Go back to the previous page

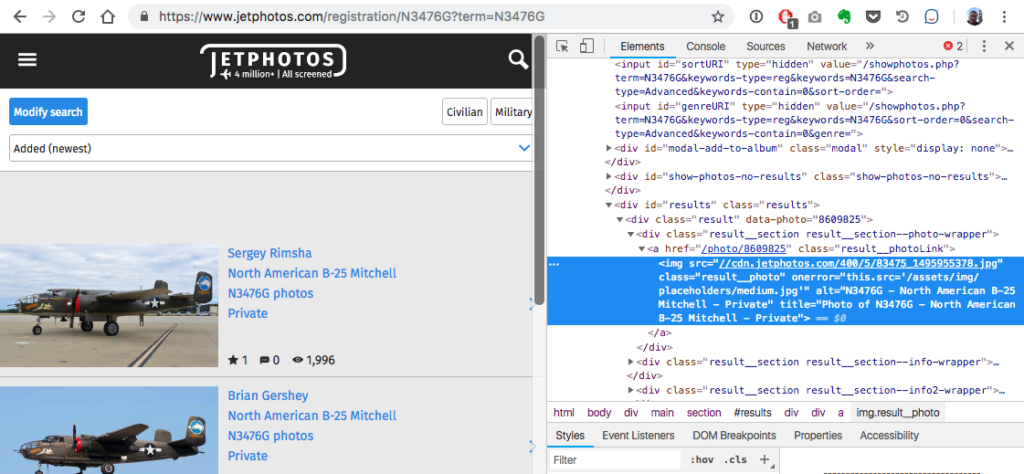coord(20,16)
